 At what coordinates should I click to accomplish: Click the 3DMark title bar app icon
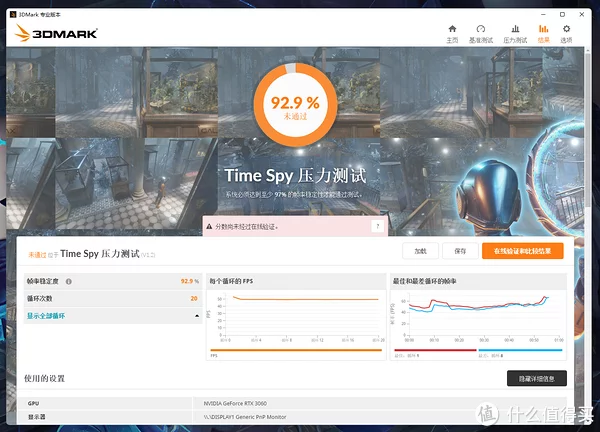pyautogui.click(x=13, y=15)
